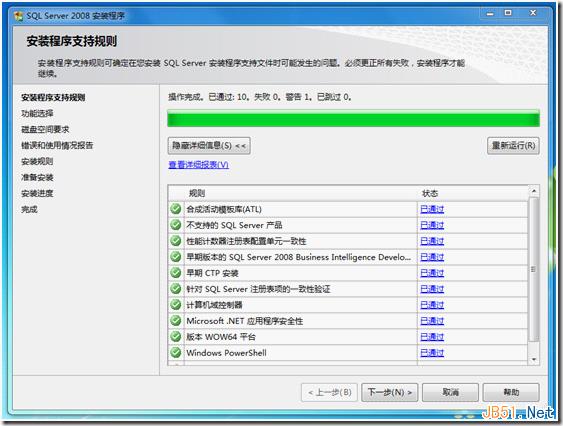Rerun checks with 重新运行(R) button
Screen dimensions: 563x426
coord(513,145)
